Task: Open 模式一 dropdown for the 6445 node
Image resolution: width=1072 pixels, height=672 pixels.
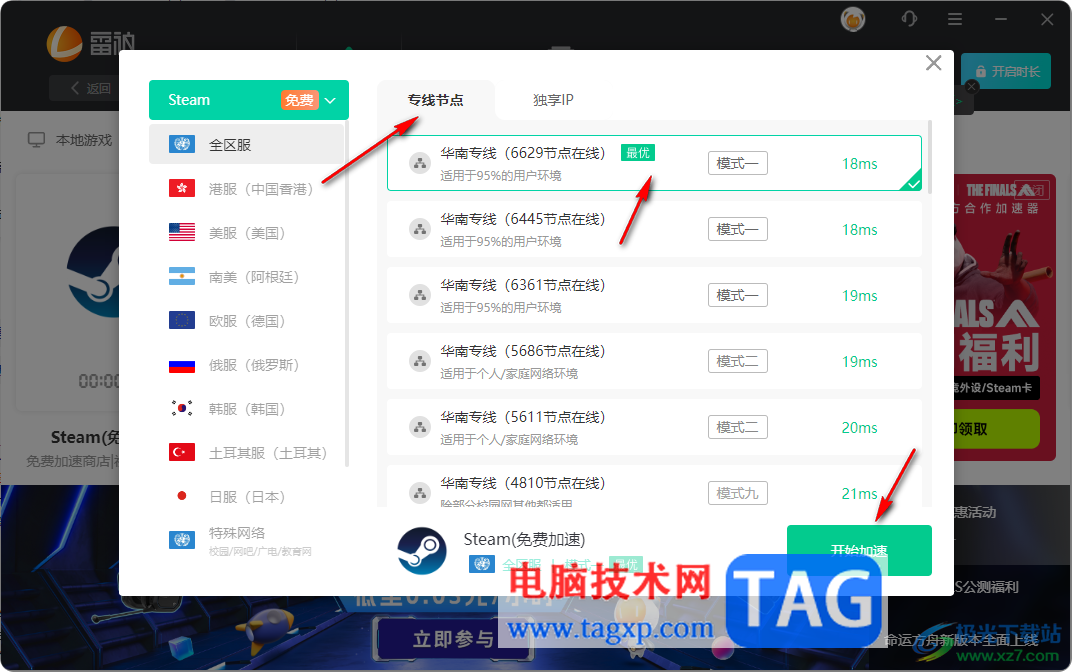Action: click(x=738, y=229)
